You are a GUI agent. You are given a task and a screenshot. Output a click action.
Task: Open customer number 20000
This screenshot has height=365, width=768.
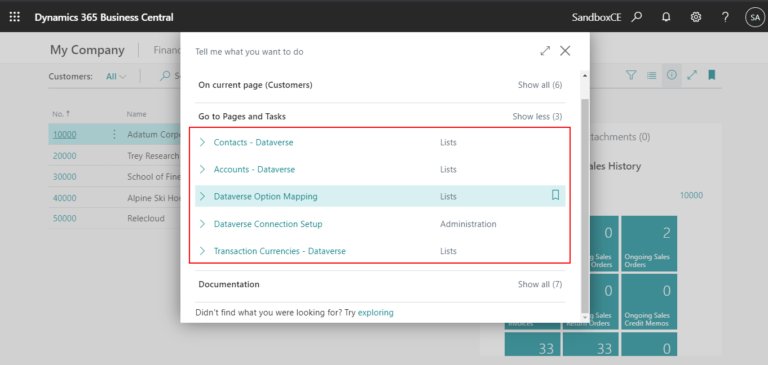pos(65,156)
